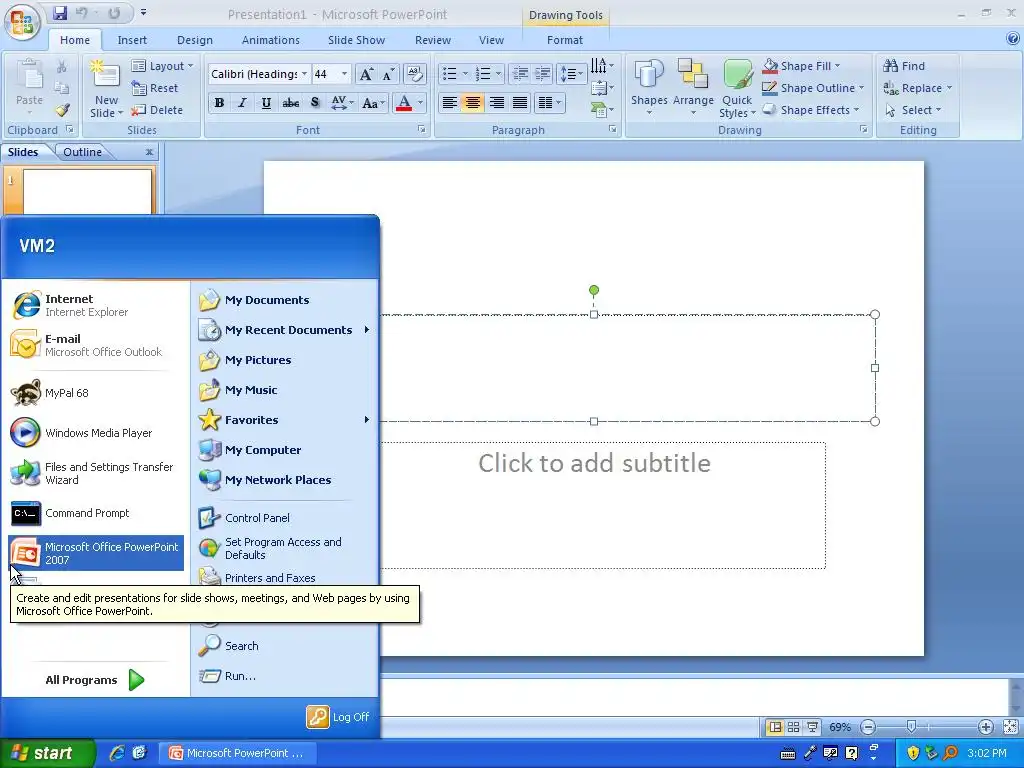The image size is (1024, 768).
Task: Click the Office Button orb
Action: (x=22, y=22)
